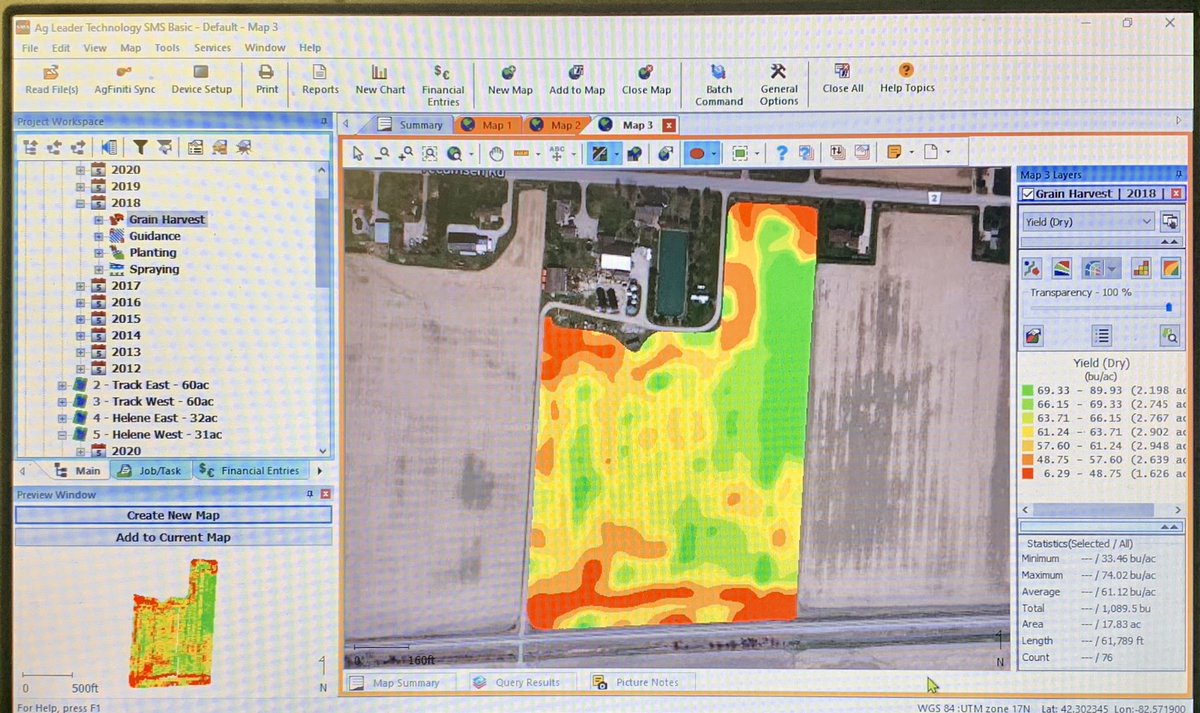Collapse the 2018 tree node

point(82,203)
